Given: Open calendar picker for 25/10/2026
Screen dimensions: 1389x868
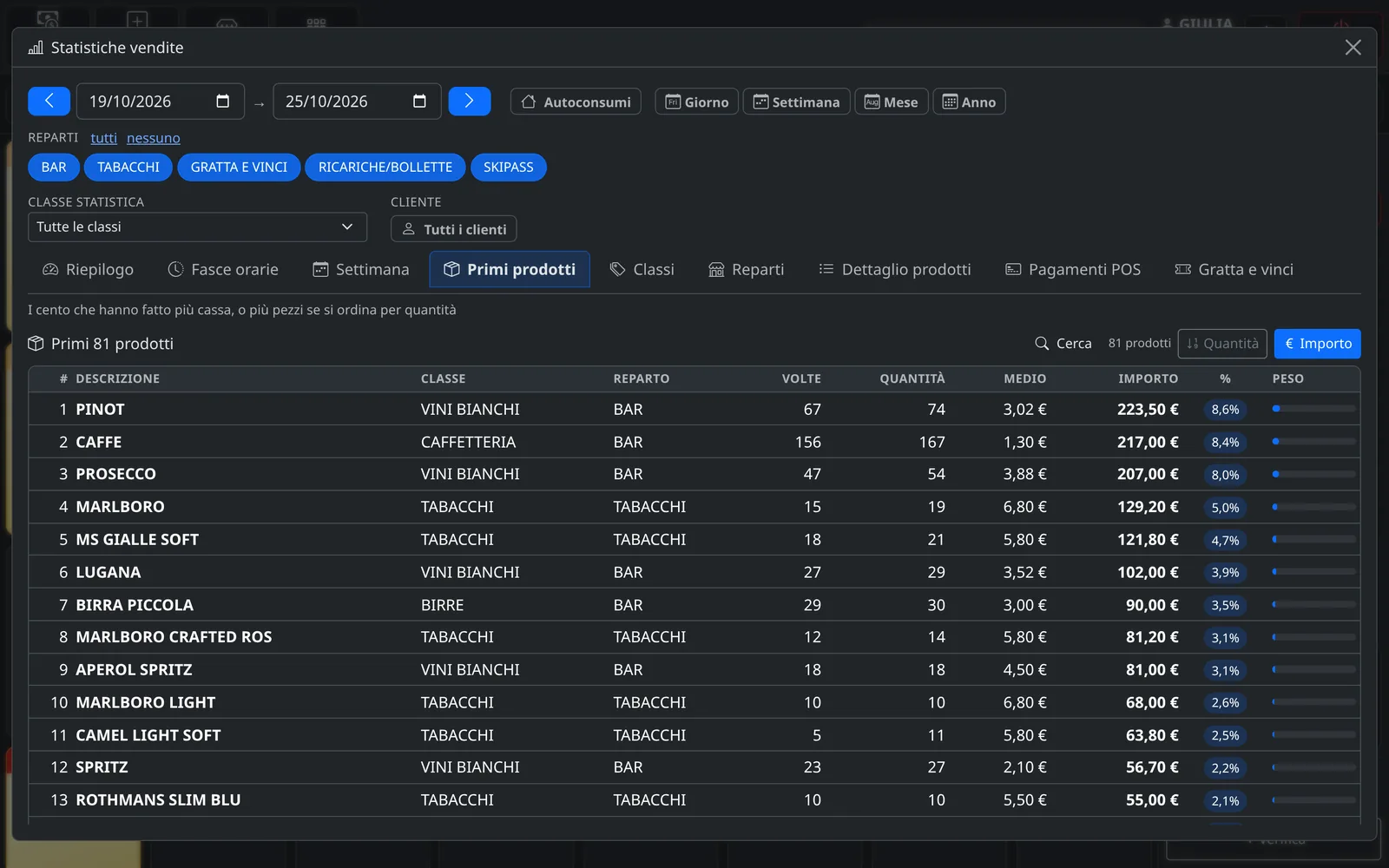Looking at the screenshot, I should click(419, 102).
